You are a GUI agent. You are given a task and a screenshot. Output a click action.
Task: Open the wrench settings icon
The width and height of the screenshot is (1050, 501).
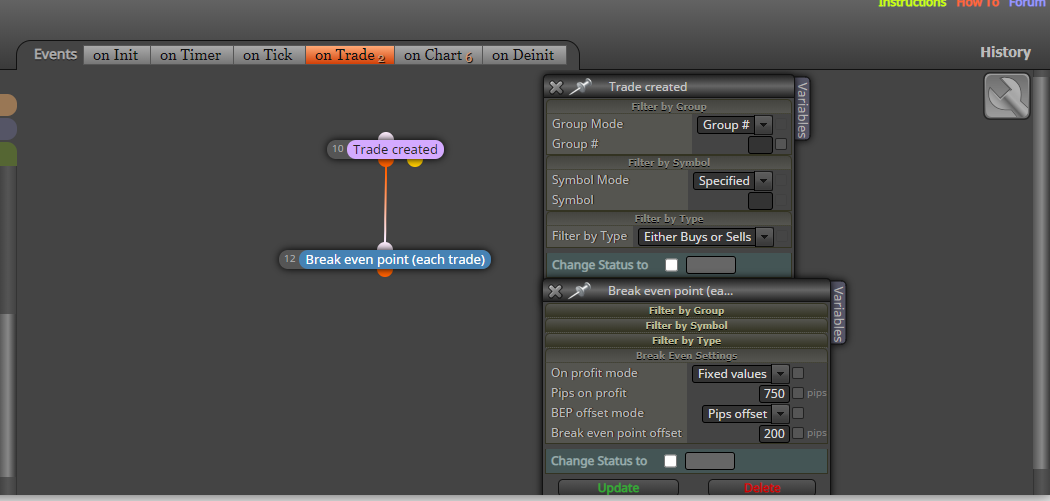click(x=1006, y=96)
